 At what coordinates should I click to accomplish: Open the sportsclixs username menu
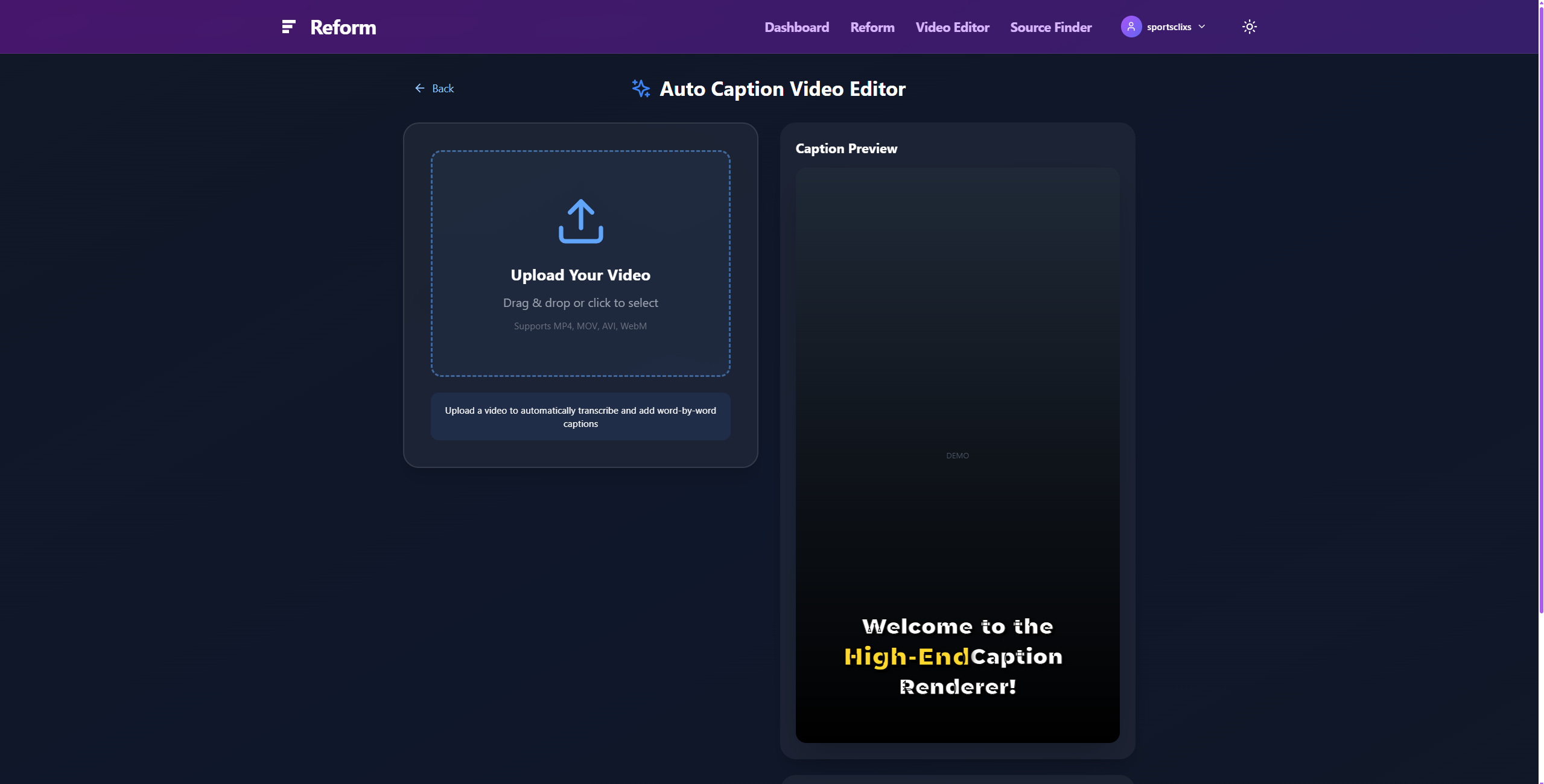pos(1169,27)
